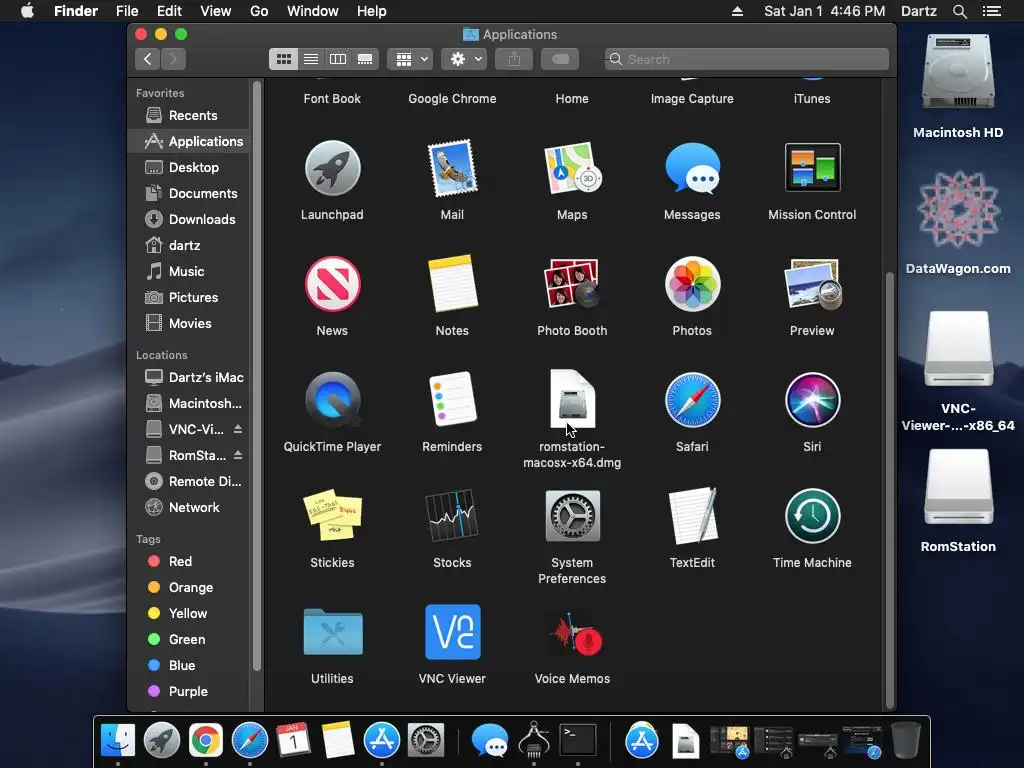Click the Share toolbar button
The height and width of the screenshot is (768, 1024).
[x=515, y=59]
